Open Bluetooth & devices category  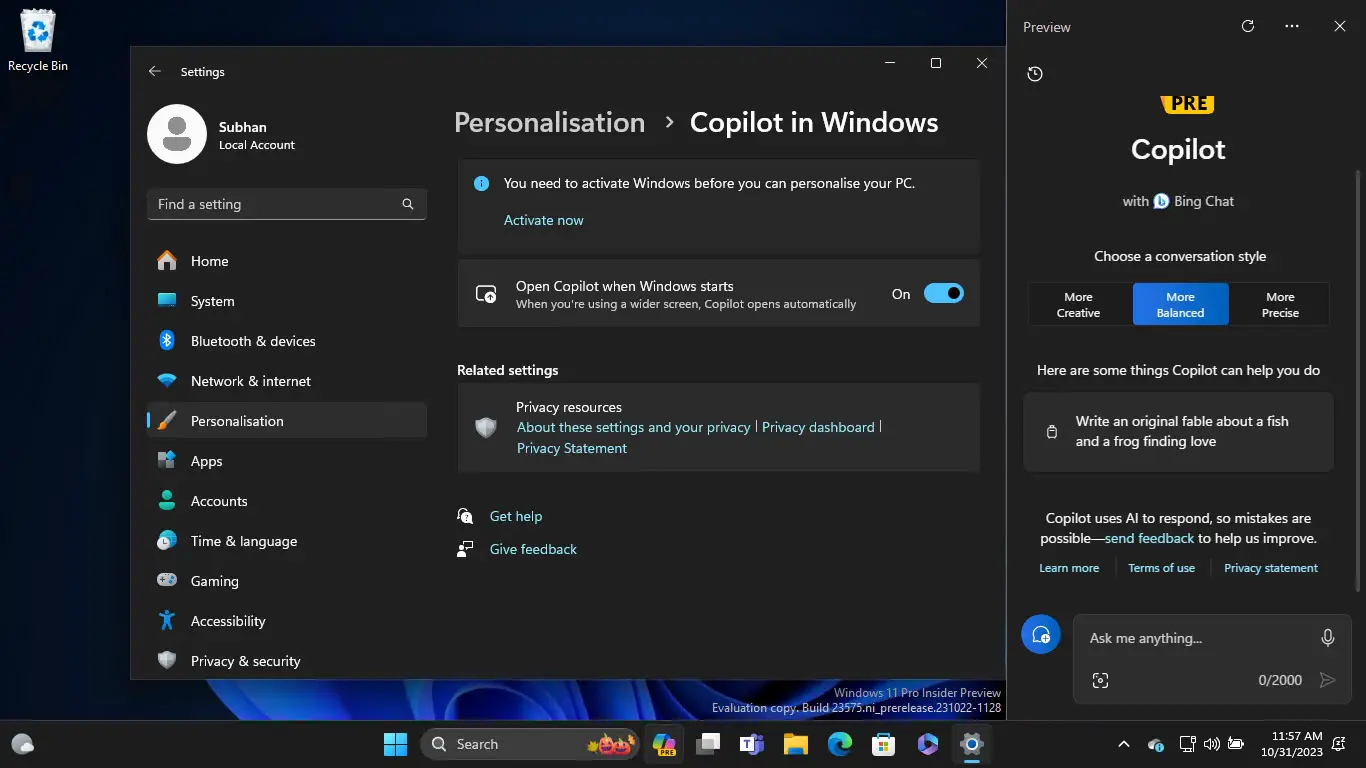click(286, 341)
